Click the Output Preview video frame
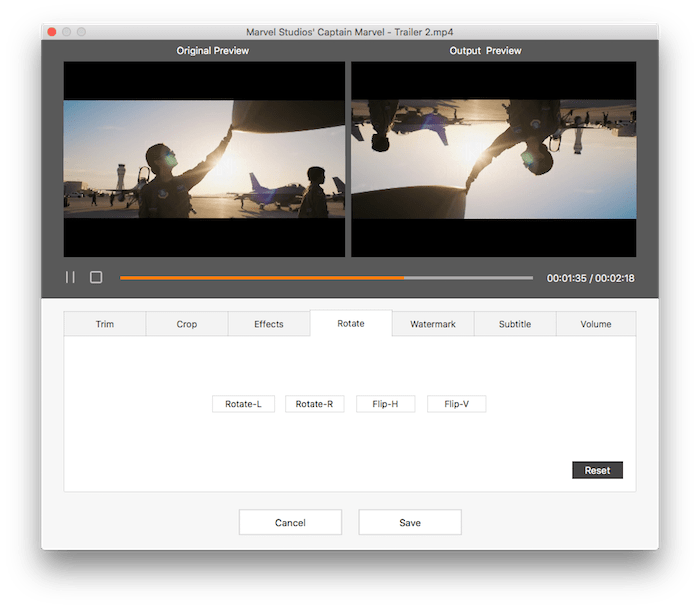 [x=494, y=159]
